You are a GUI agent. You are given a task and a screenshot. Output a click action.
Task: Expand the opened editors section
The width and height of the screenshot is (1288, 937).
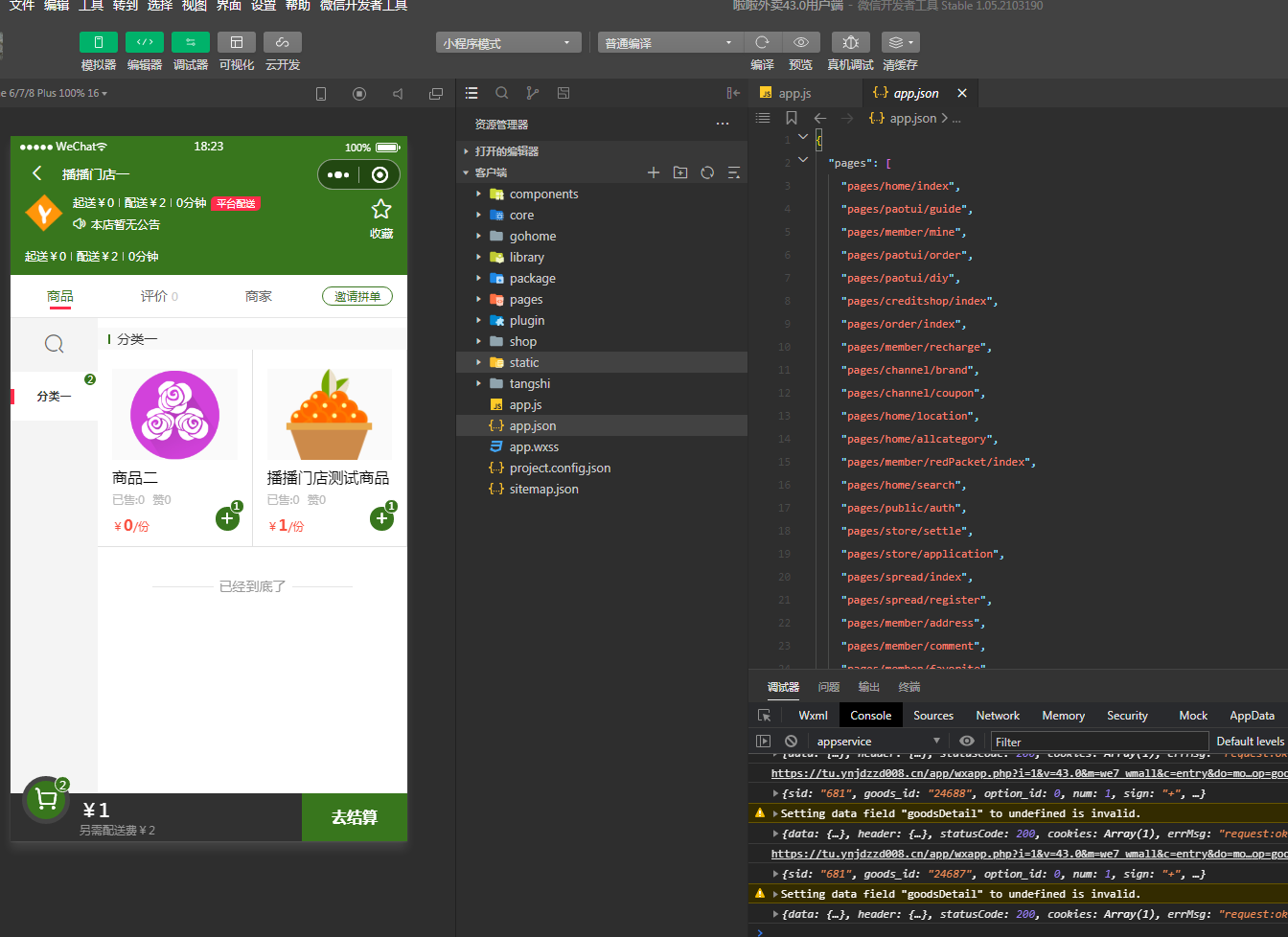[602, 151]
